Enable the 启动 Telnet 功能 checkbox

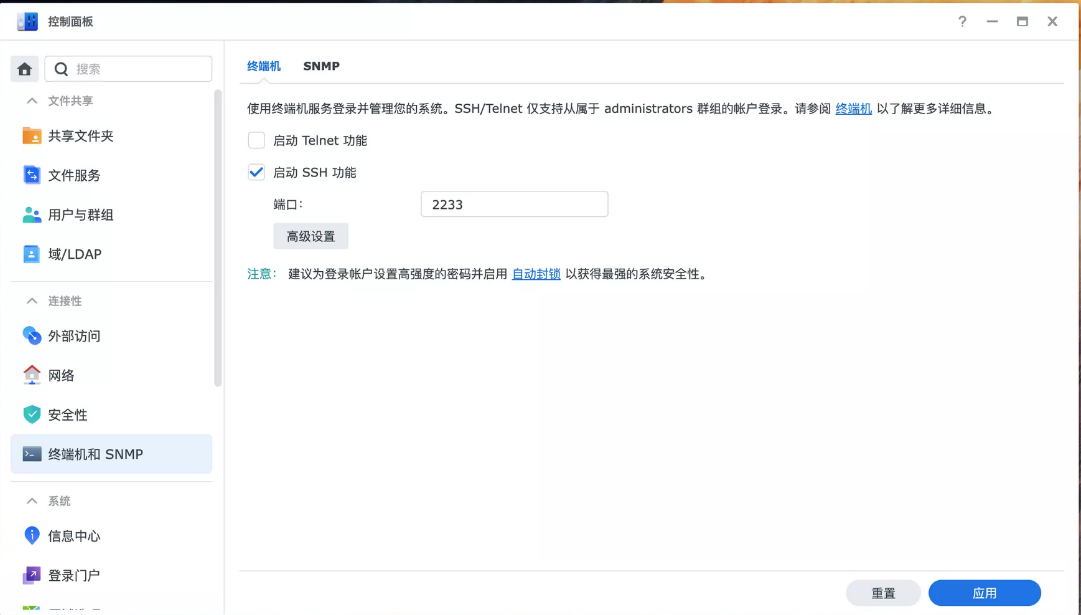click(257, 140)
